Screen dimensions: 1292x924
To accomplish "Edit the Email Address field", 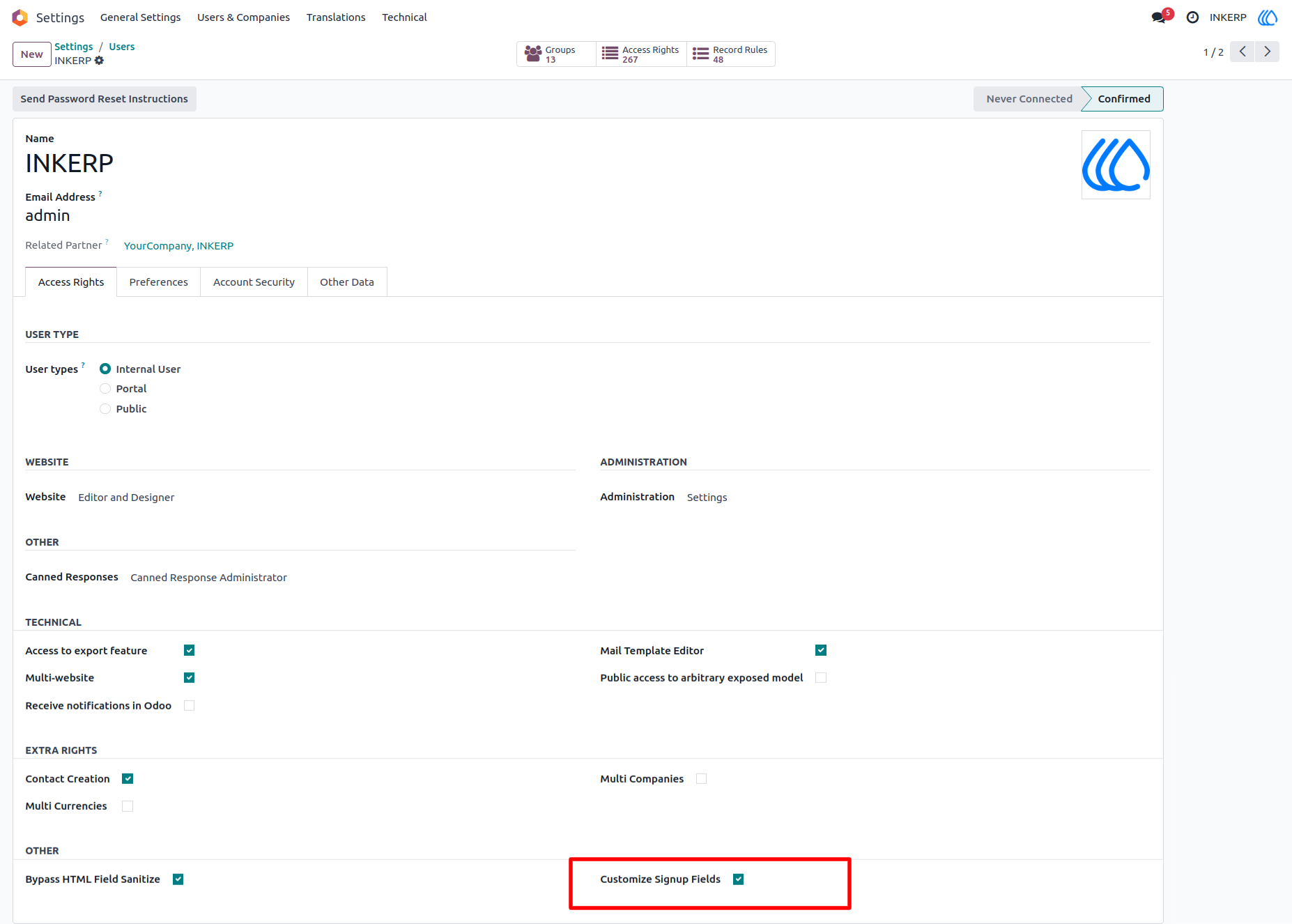I will (47, 216).
